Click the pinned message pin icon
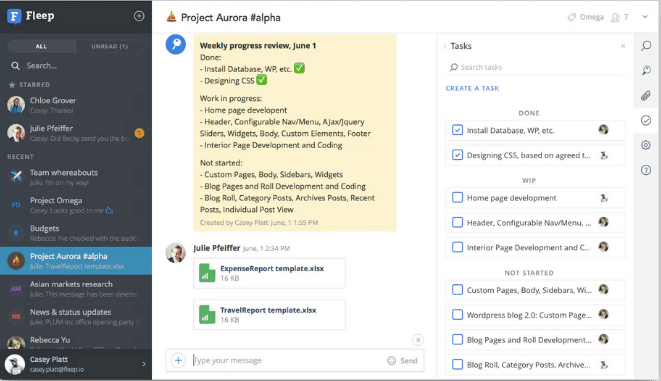Image resolution: width=661 pixels, height=381 pixels. pos(176,44)
